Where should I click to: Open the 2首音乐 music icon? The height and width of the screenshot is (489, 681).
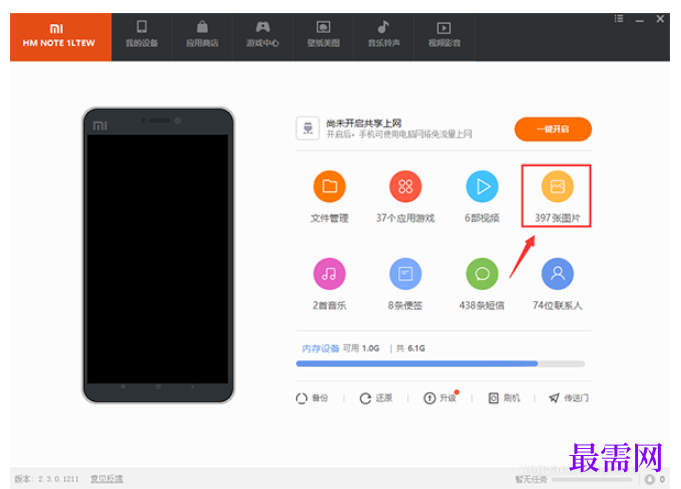click(x=329, y=274)
